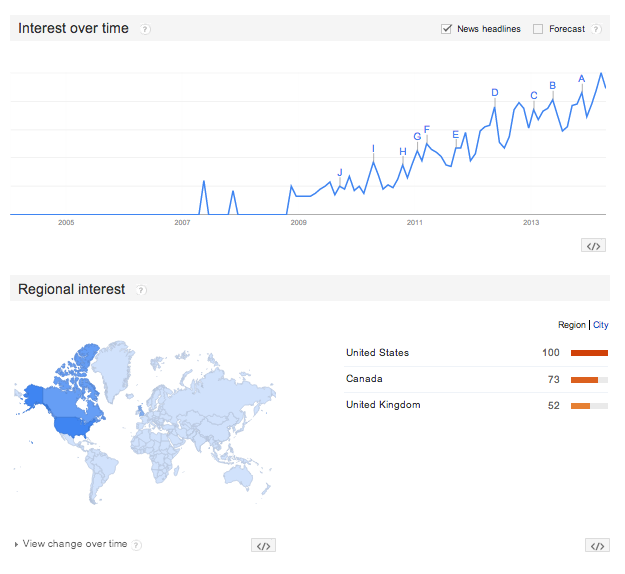Open embed code icon under the world map
625x574 pixels.
pyautogui.click(x=263, y=545)
